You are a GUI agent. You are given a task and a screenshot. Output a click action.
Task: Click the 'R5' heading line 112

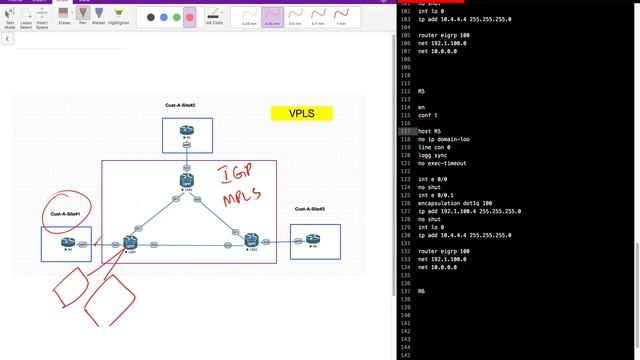coord(421,91)
